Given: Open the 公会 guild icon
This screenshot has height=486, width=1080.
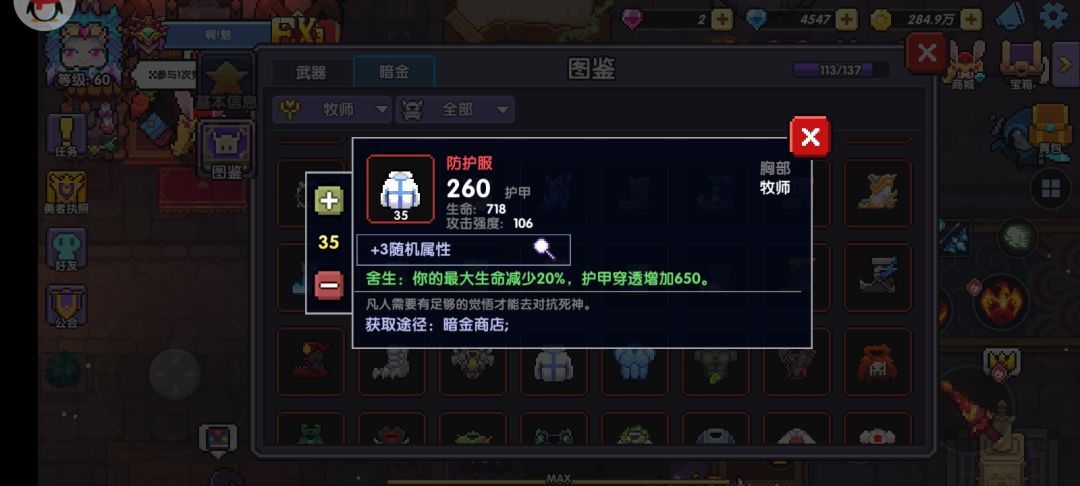Looking at the screenshot, I should coord(67,307).
